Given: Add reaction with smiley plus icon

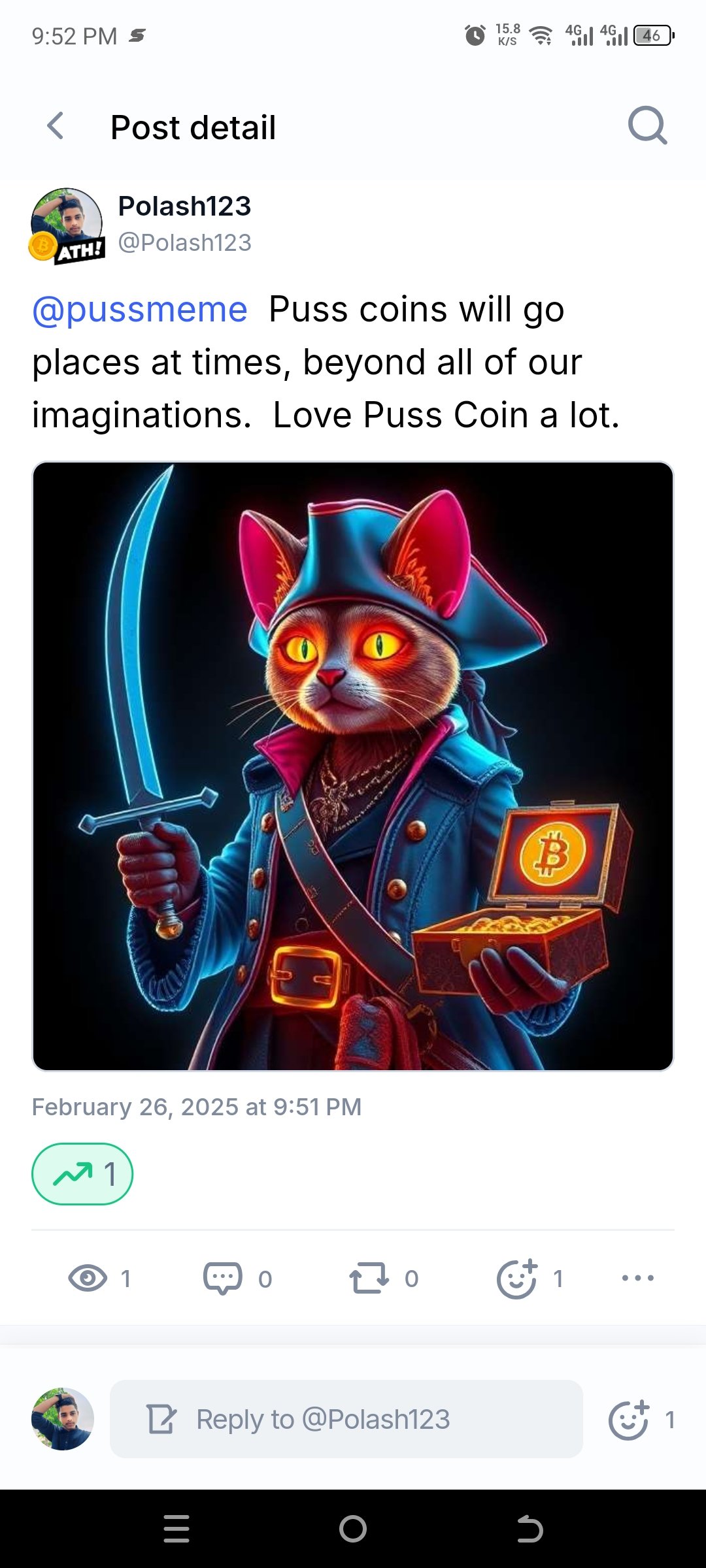Looking at the screenshot, I should (x=517, y=1278).
